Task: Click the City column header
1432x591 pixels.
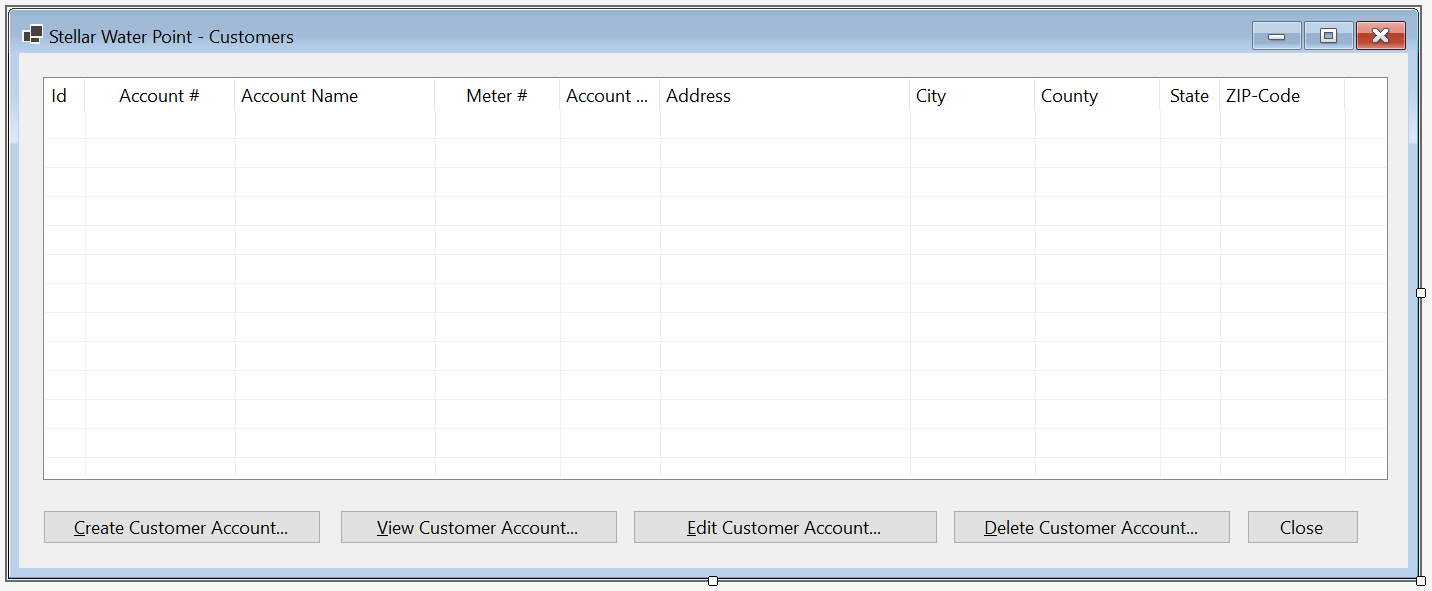Action: click(x=972, y=96)
